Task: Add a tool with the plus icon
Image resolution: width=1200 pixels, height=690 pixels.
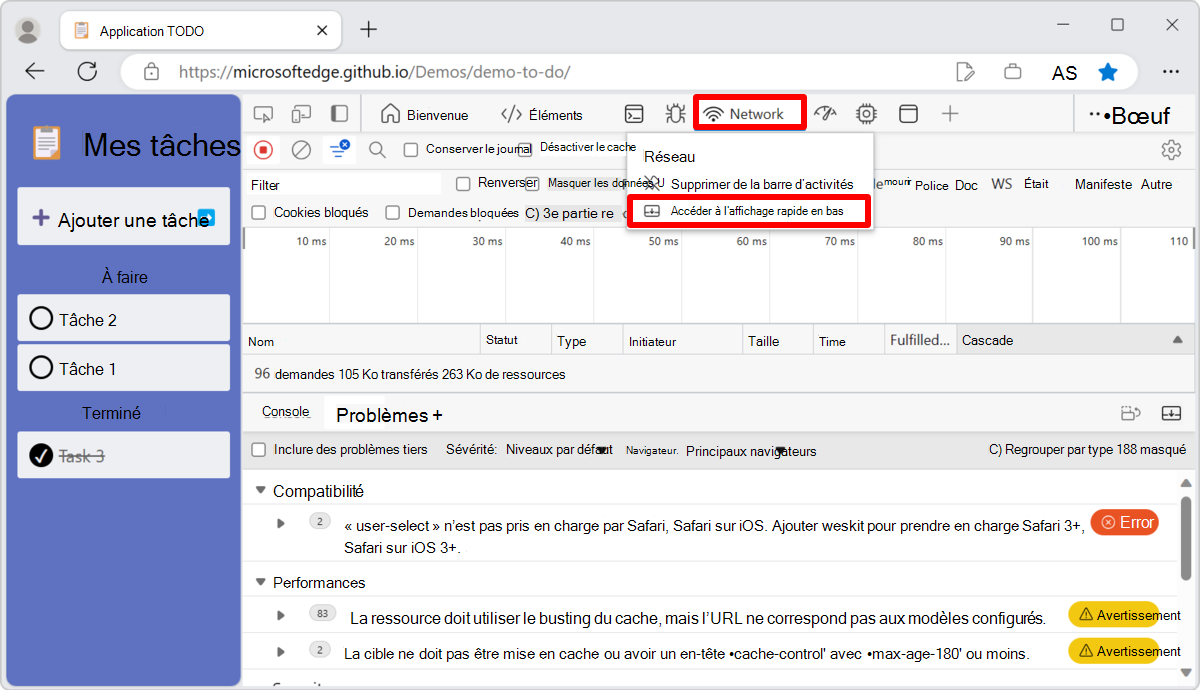Action: [949, 114]
